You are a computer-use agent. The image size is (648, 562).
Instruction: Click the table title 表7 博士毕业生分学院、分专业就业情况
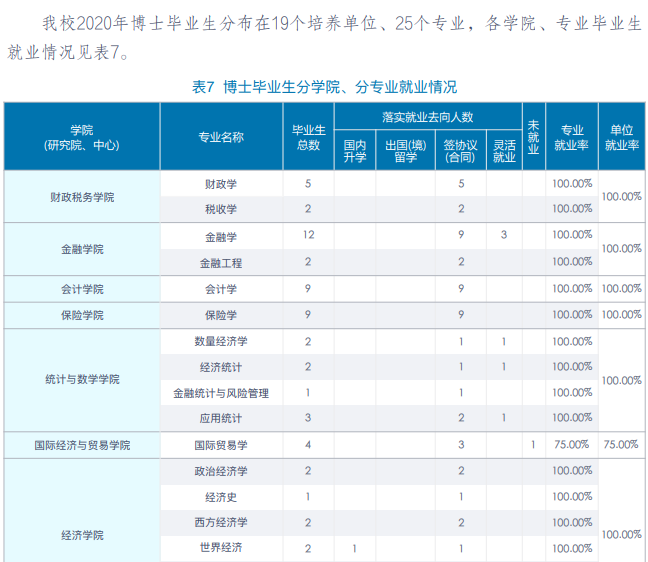point(324,87)
